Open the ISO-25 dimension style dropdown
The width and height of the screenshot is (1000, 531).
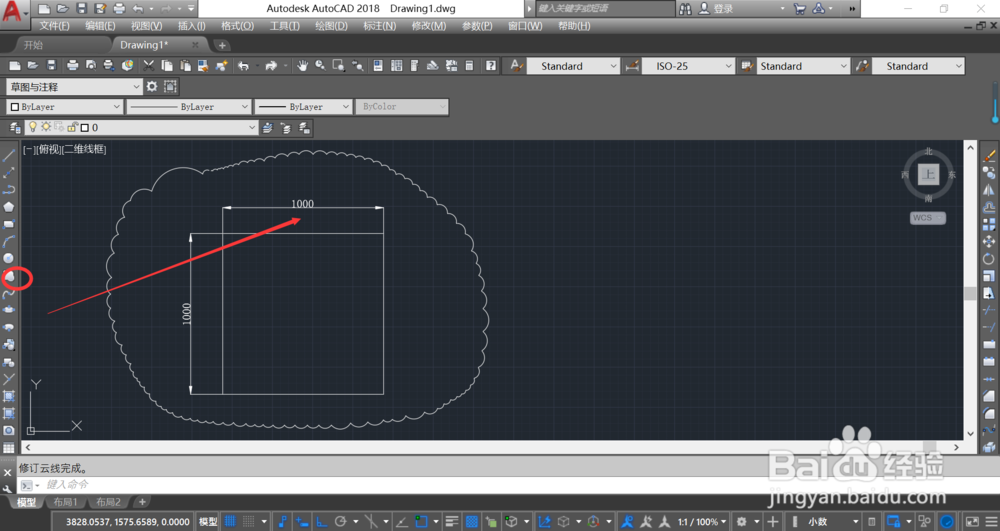688,66
